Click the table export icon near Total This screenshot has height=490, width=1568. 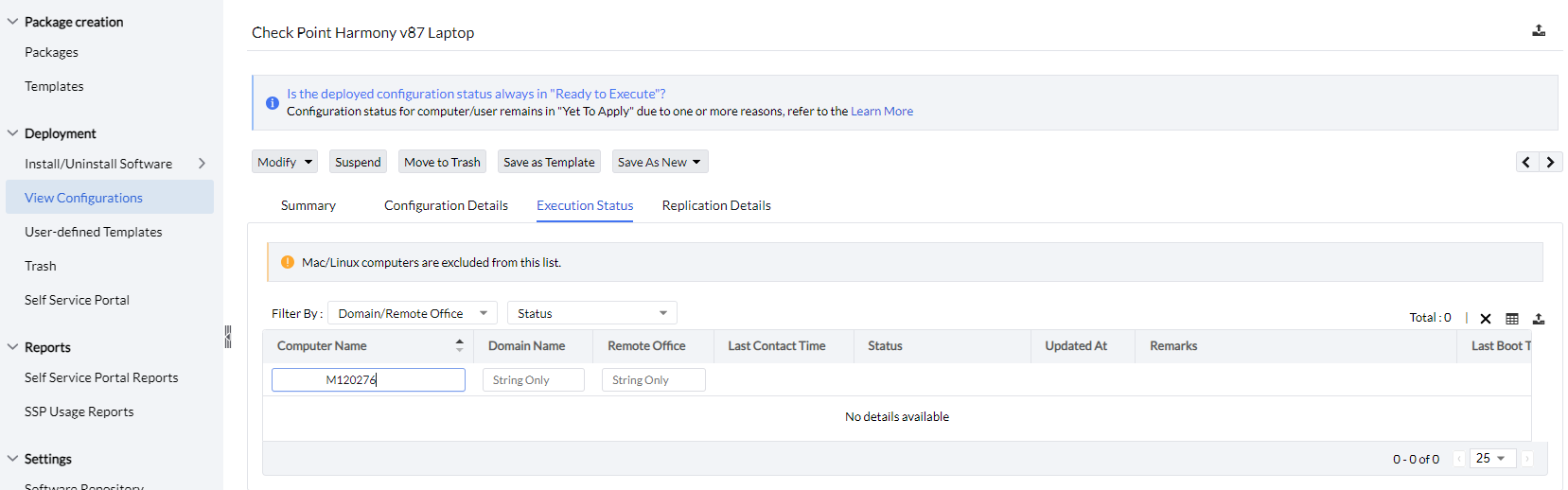[x=1539, y=319]
